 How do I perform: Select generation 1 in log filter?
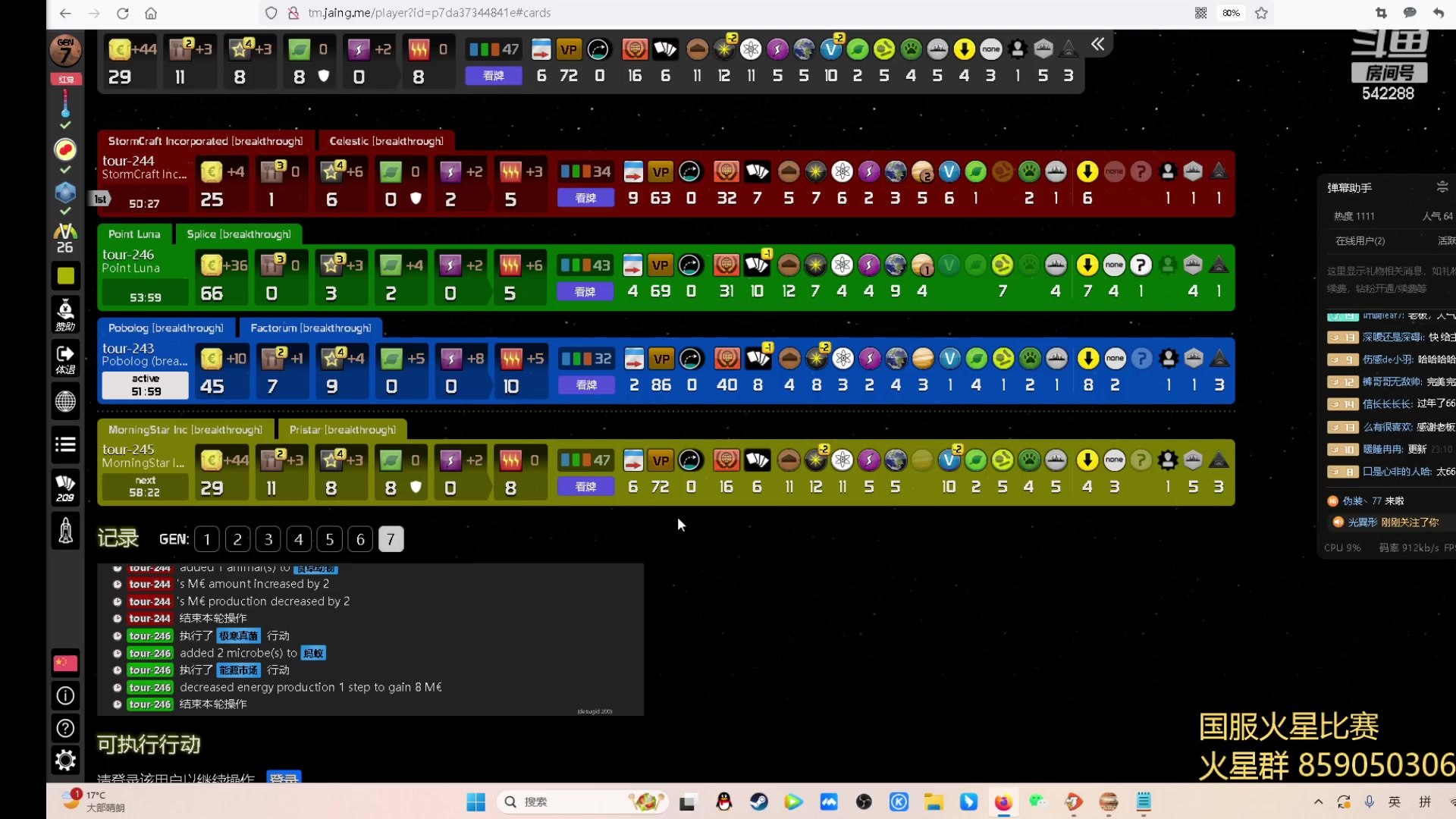206,539
